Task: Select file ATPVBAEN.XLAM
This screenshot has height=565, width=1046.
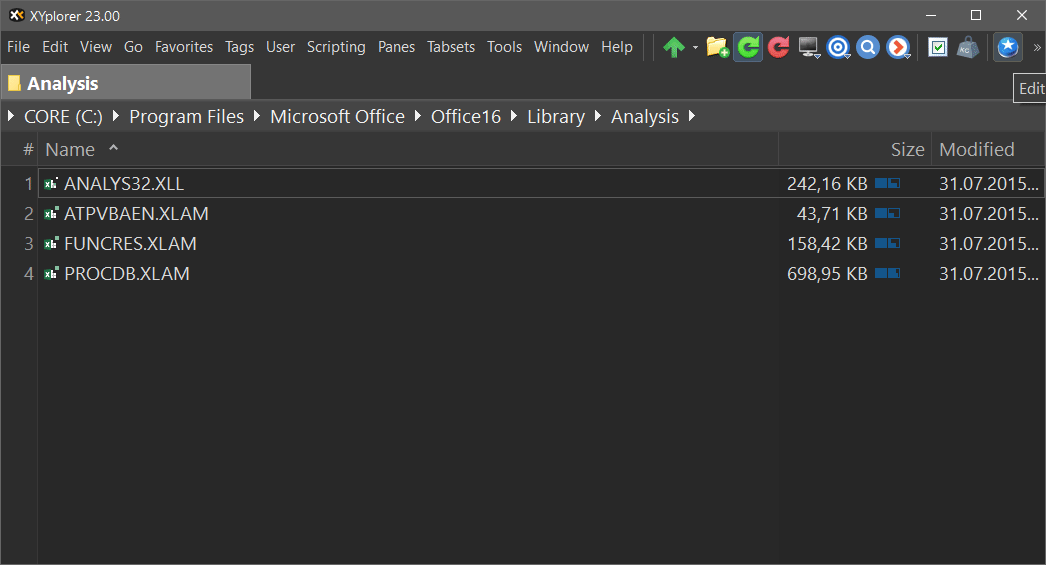Action: coord(136,213)
